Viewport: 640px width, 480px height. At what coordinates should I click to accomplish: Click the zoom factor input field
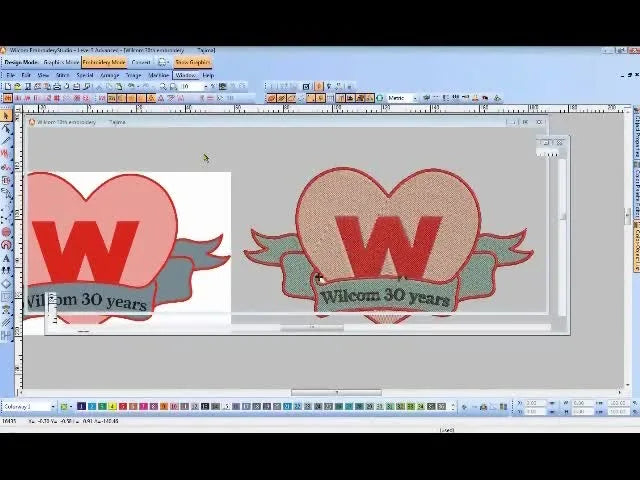point(192,87)
